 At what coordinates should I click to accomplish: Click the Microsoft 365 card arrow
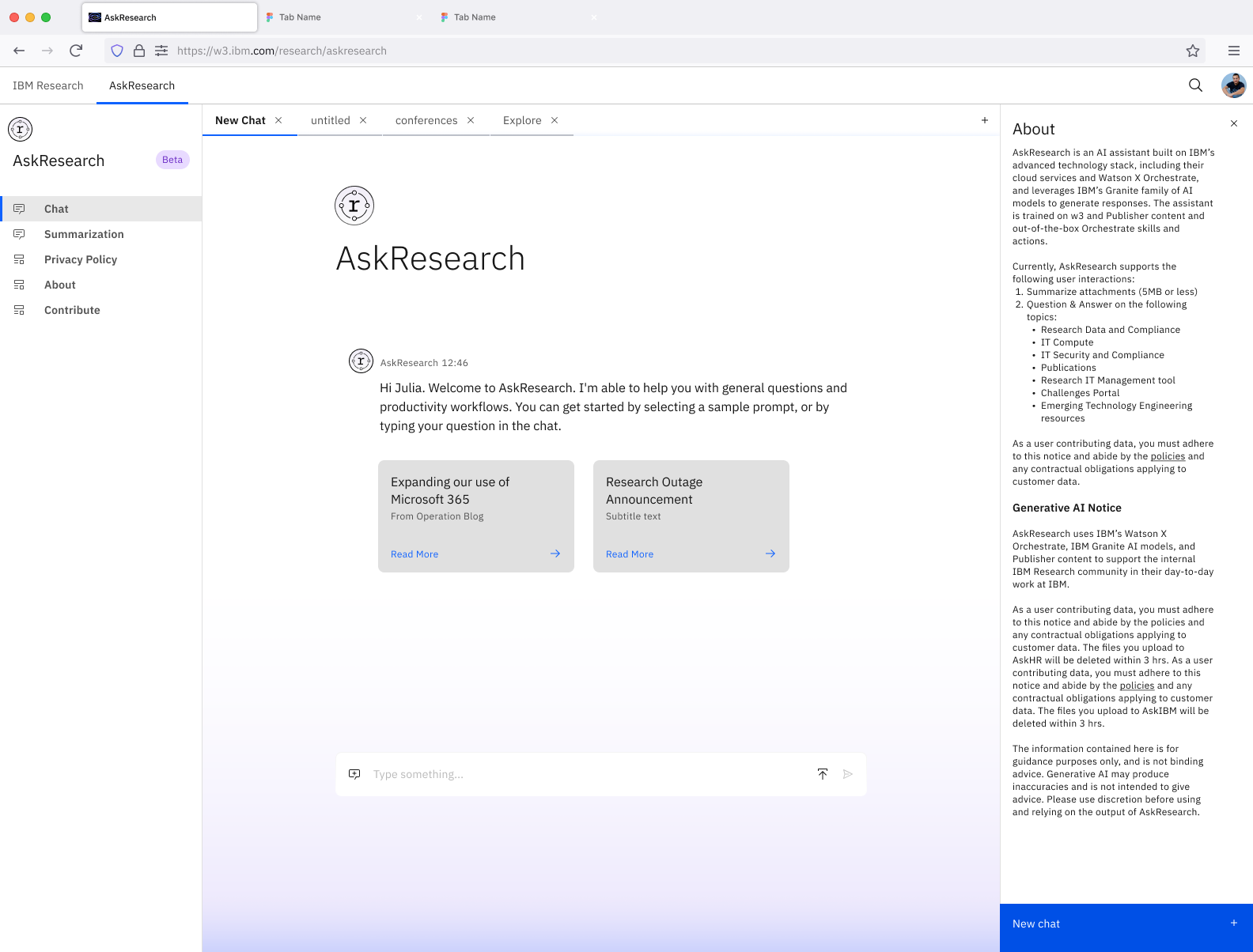(555, 553)
